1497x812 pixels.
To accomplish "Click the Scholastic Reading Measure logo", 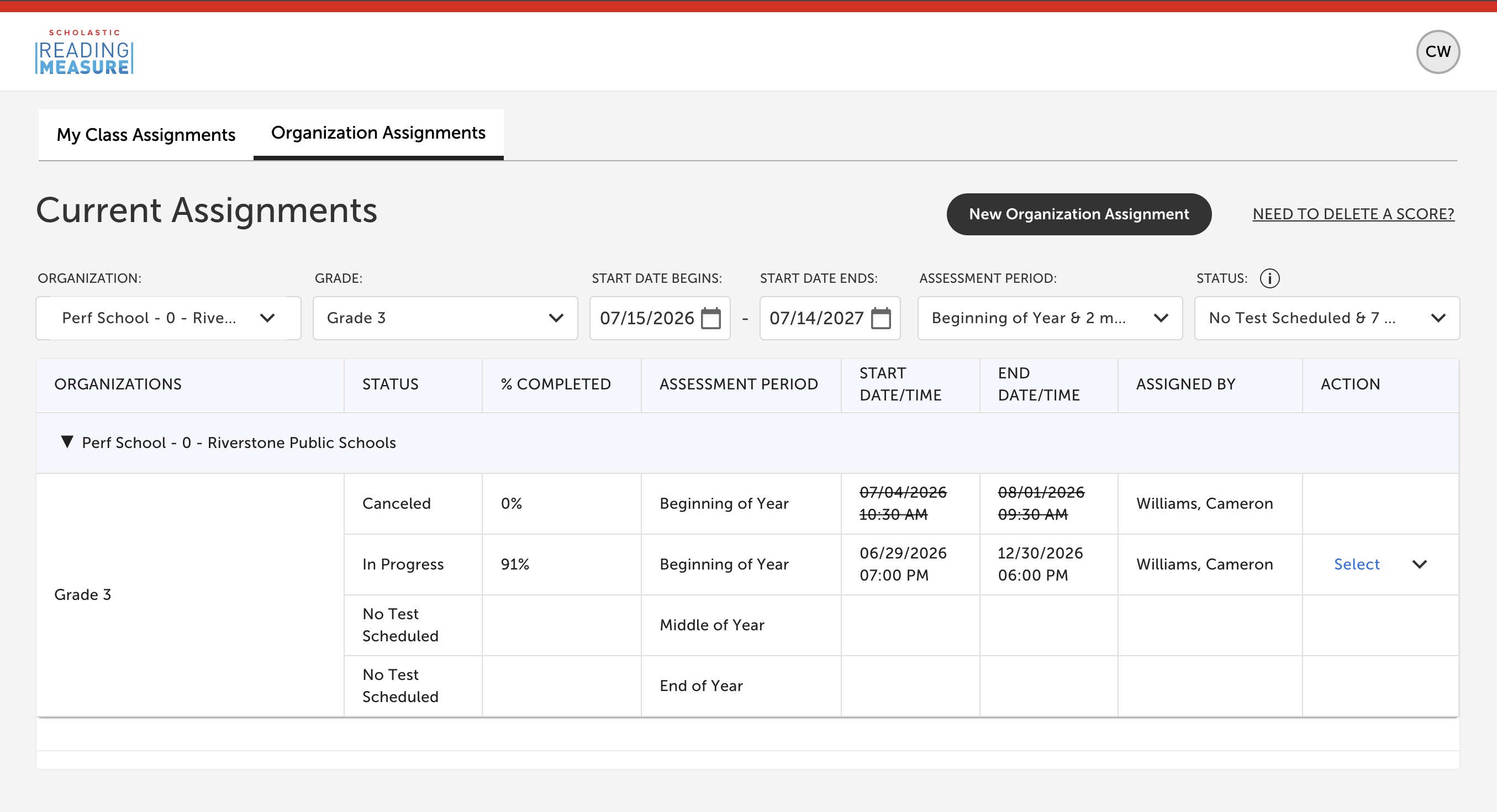I will tap(85, 52).
